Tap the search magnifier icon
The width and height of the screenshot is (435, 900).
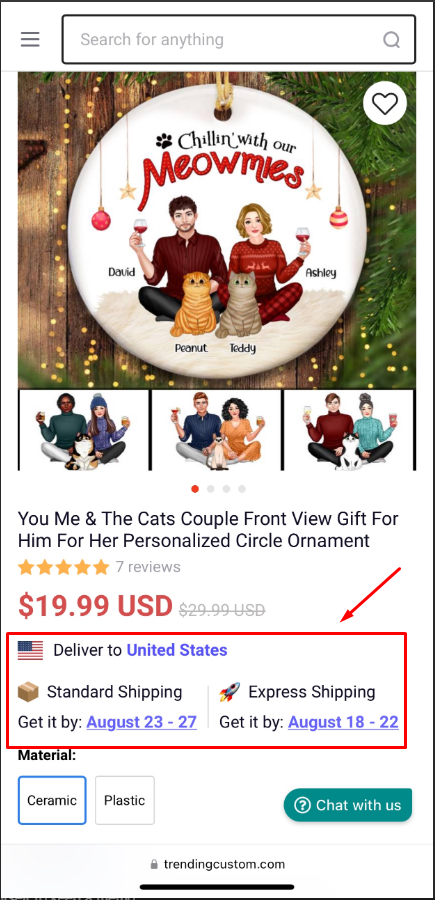[x=391, y=40]
